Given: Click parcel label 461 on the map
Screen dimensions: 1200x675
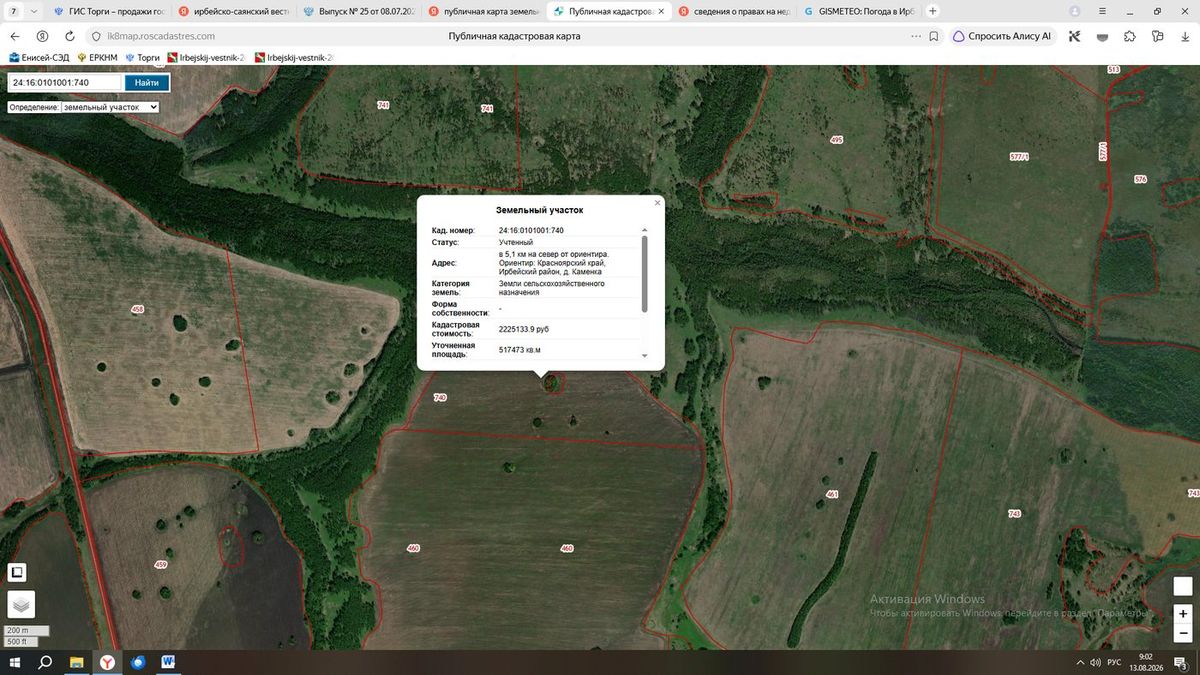Looking at the screenshot, I should (832, 494).
